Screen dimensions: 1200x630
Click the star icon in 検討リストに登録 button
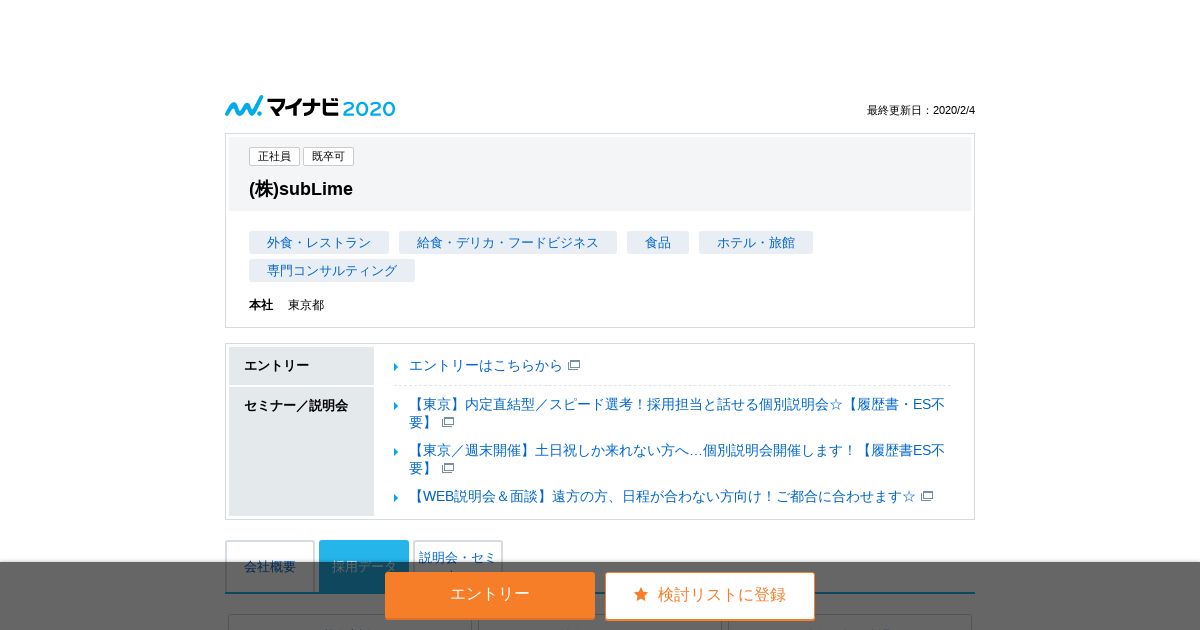[x=641, y=594]
